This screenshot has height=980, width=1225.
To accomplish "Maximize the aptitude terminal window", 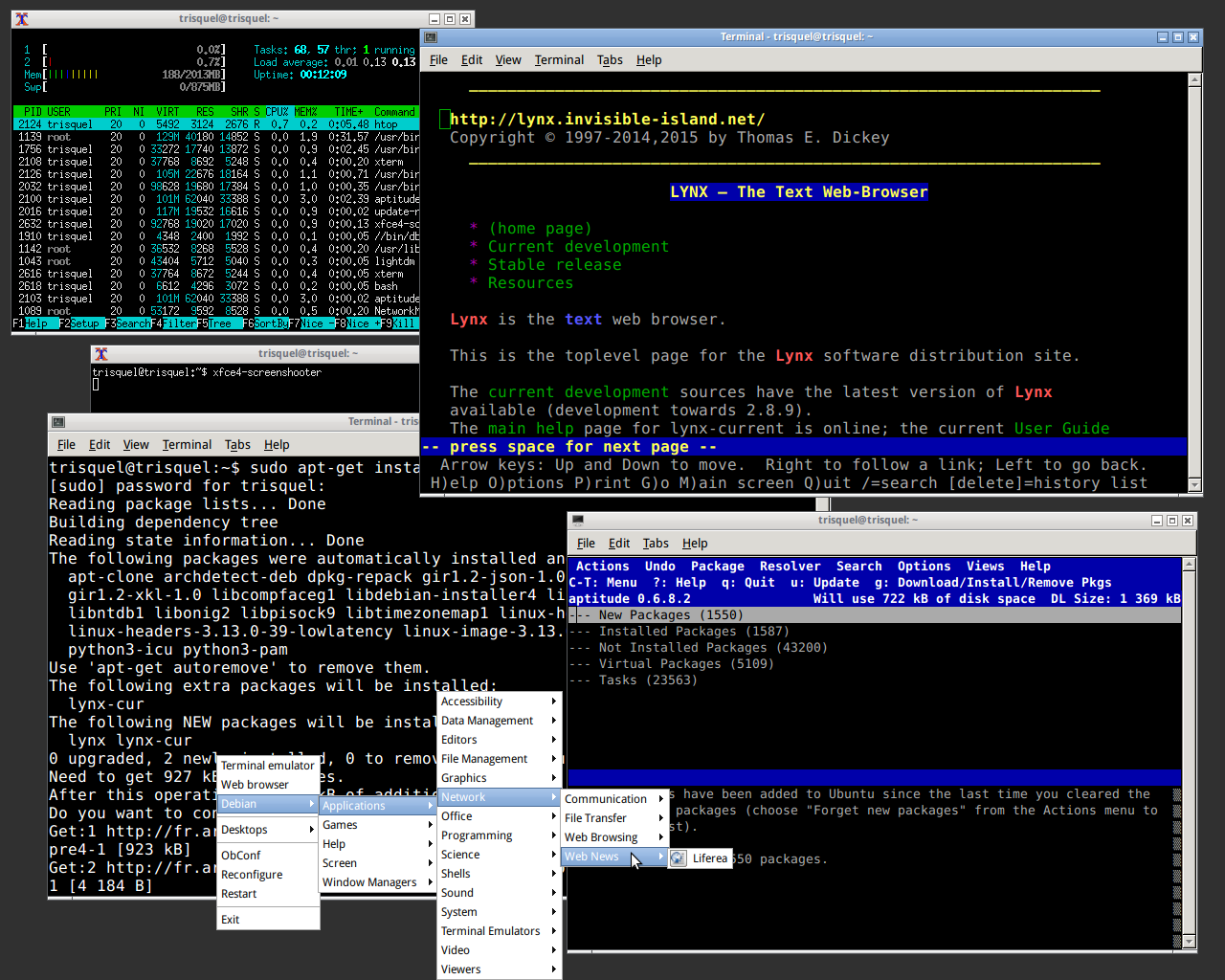I will coord(1172,521).
